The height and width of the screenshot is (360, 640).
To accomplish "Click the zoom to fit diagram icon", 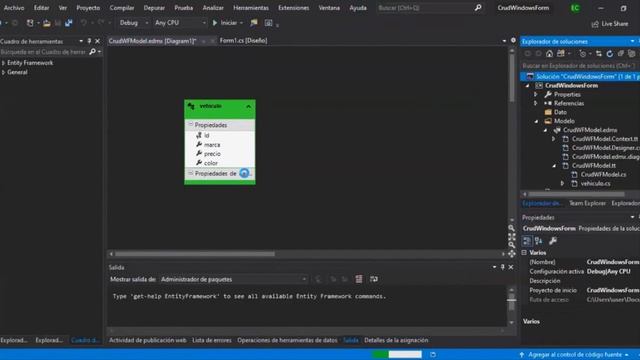I will 511,237.
